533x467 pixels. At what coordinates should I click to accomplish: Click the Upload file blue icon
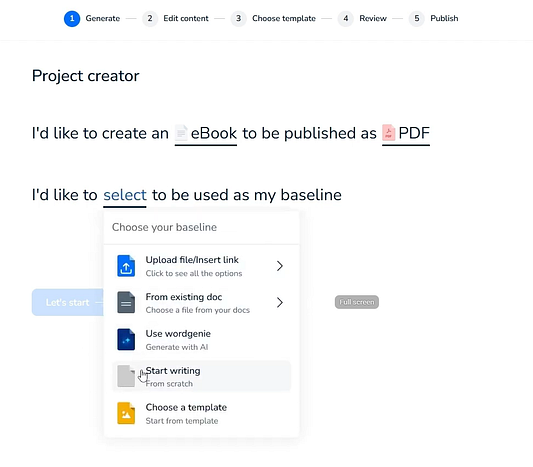pyautogui.click(x=126, y=266)
